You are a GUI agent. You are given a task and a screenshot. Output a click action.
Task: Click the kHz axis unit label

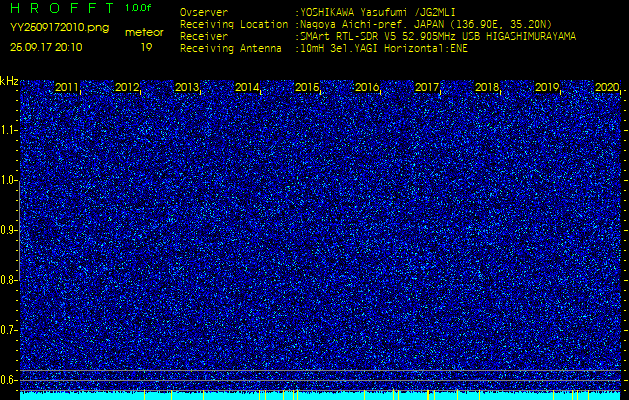[9, 81]
